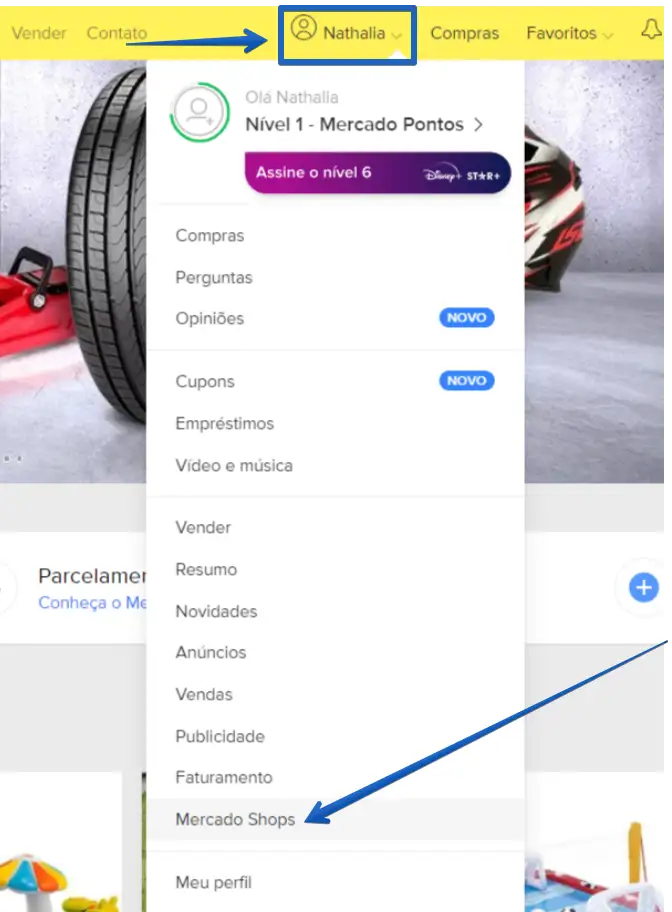Click the Compras link in top bar
The height and width of the screenshot is (912, 672).
point(464,33)
